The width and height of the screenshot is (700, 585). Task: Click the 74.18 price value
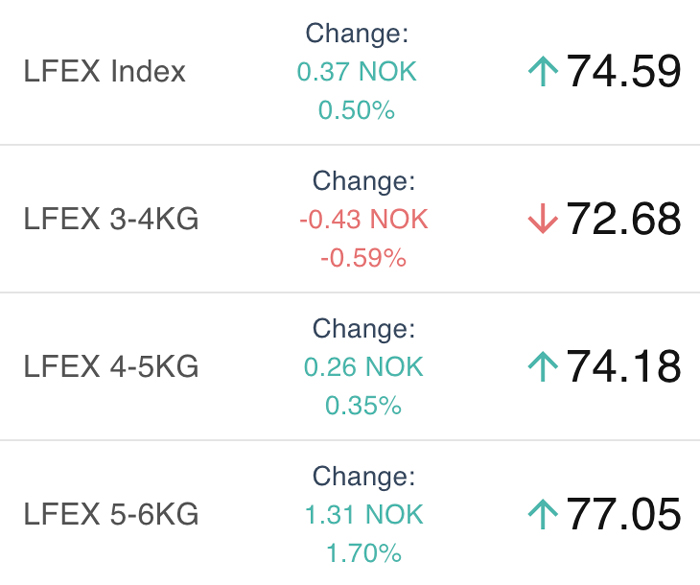point(624,367)
